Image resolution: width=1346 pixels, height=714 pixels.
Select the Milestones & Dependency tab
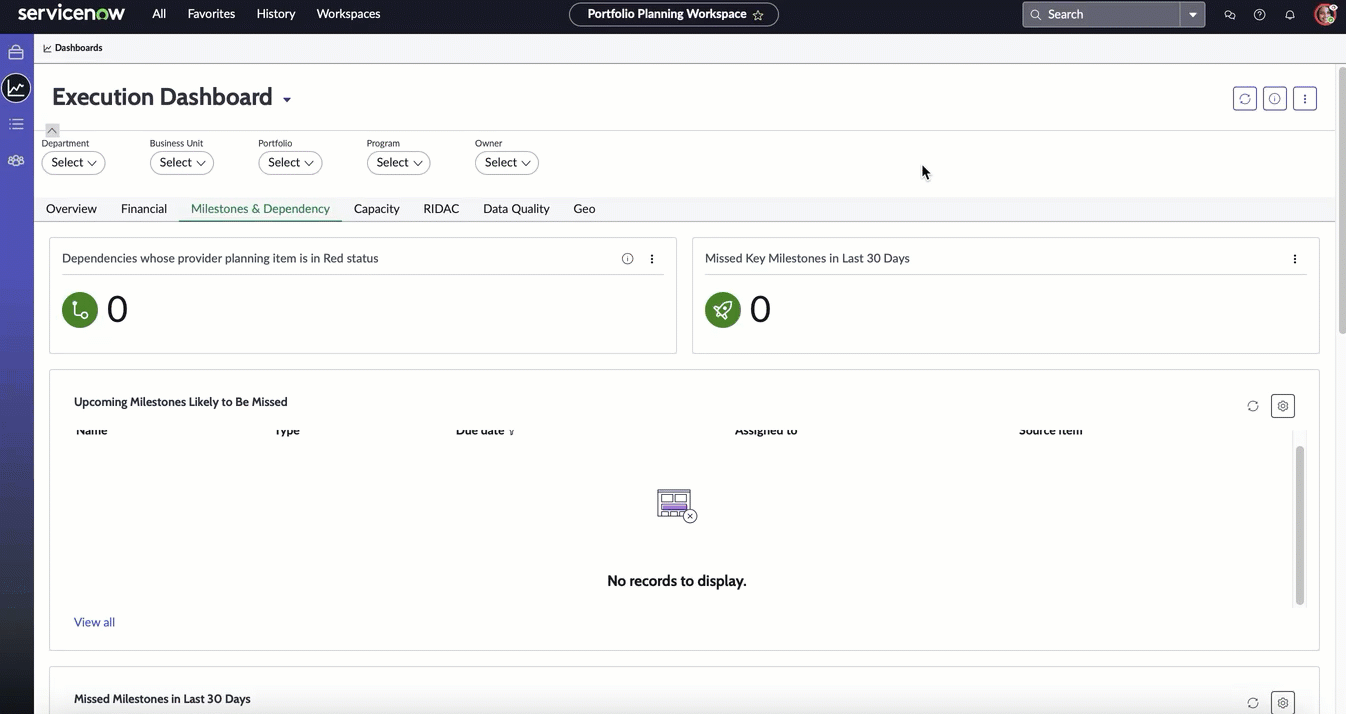[260, 209]
